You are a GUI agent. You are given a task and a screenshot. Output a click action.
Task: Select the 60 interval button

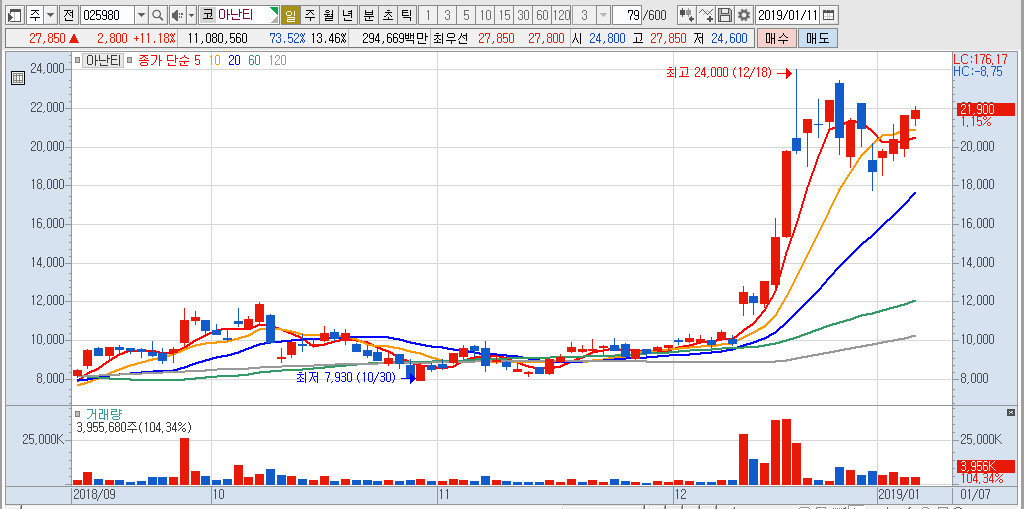pos(542,14)
